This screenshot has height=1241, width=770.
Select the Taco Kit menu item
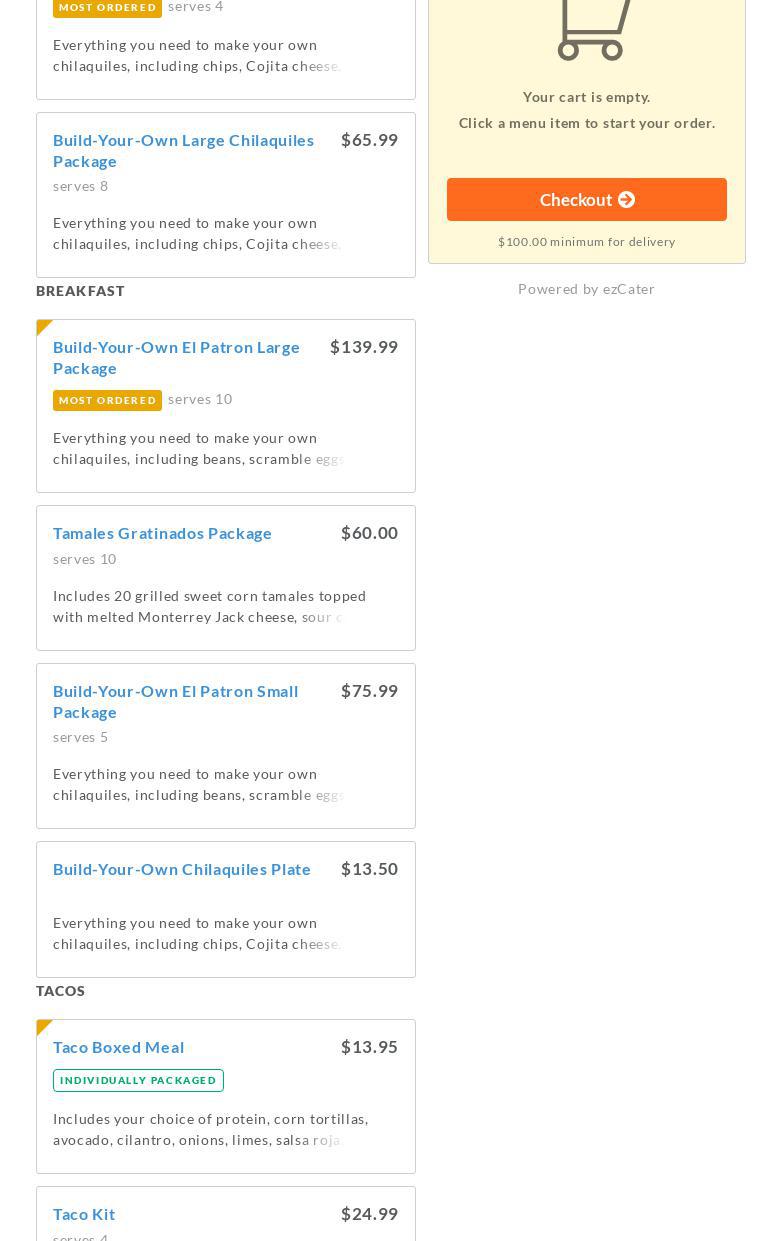tap(84, 1214)
